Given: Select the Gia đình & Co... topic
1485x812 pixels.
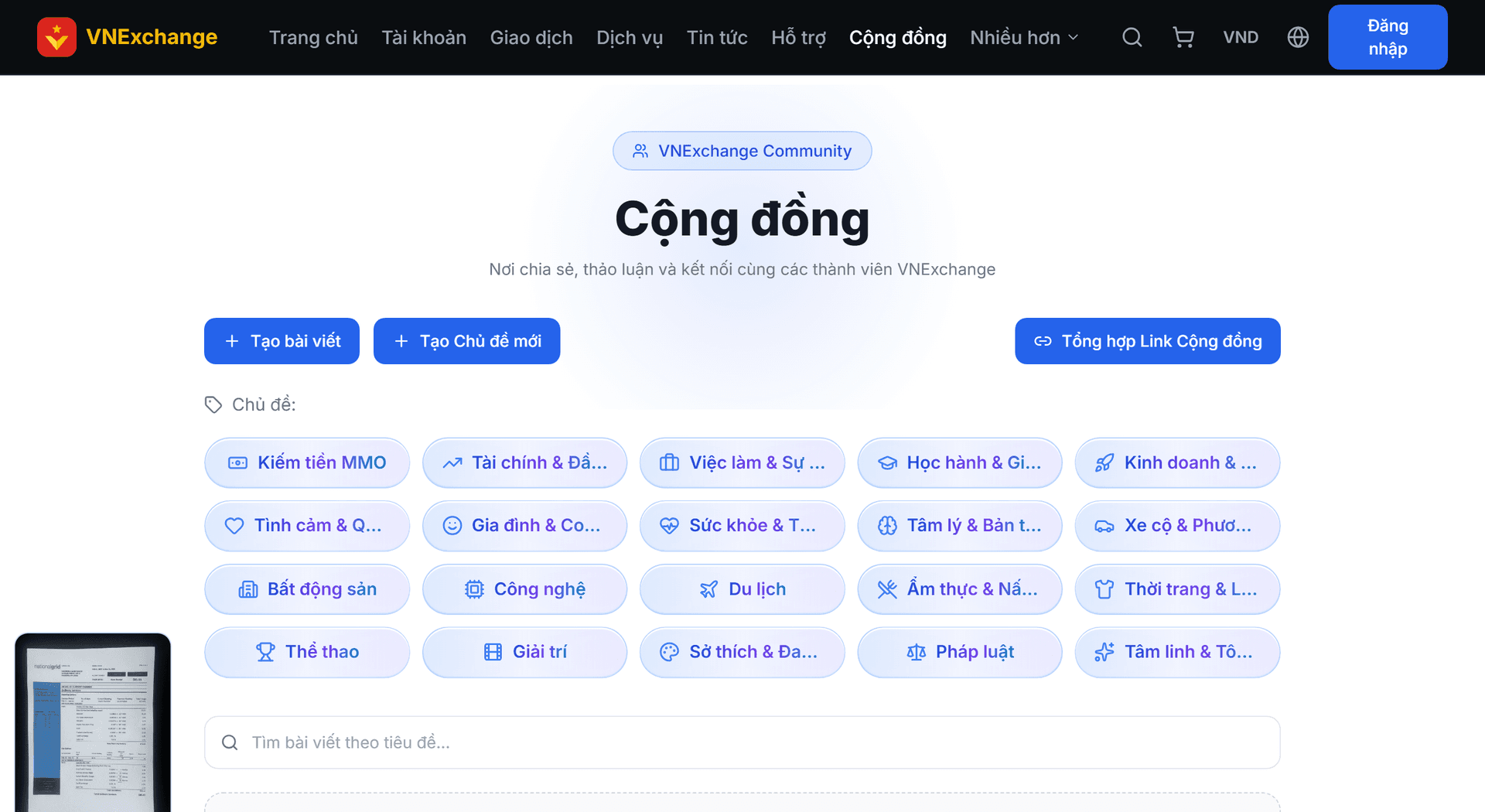Looking at the screenshot, I should click(524, 526).
